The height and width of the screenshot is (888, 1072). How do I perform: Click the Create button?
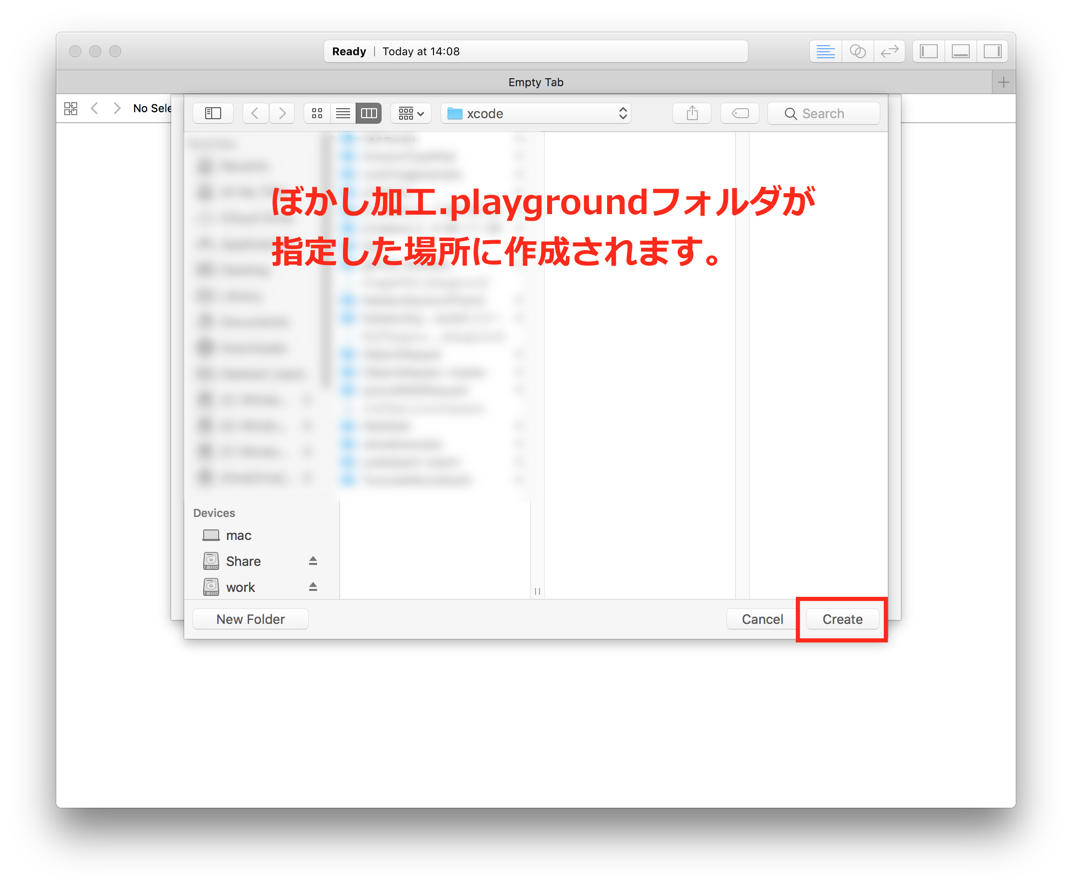tap(842, 619)
